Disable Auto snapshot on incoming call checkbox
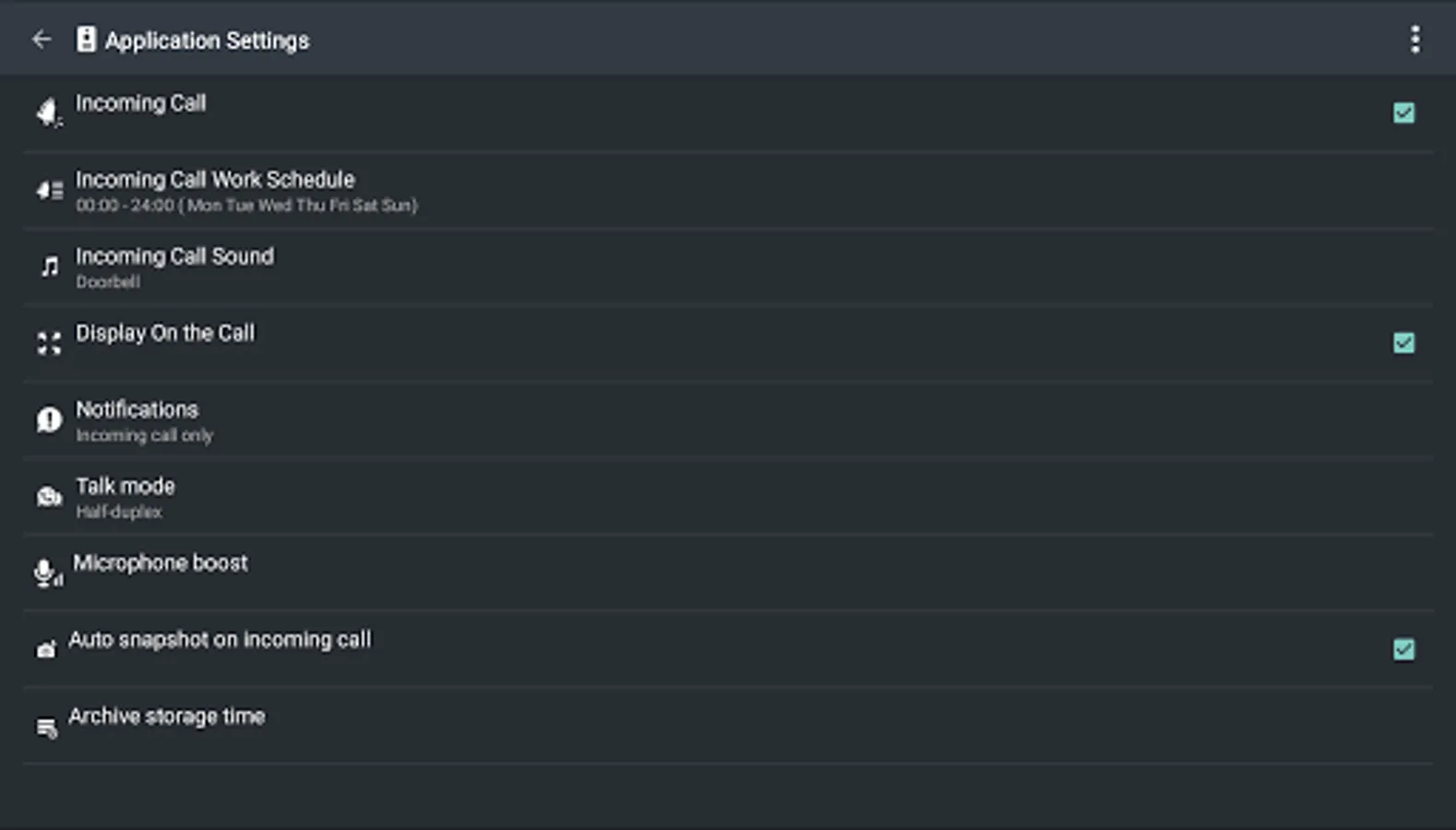The height and width of the screenshot is (830, 1456). coord(1403,649)
